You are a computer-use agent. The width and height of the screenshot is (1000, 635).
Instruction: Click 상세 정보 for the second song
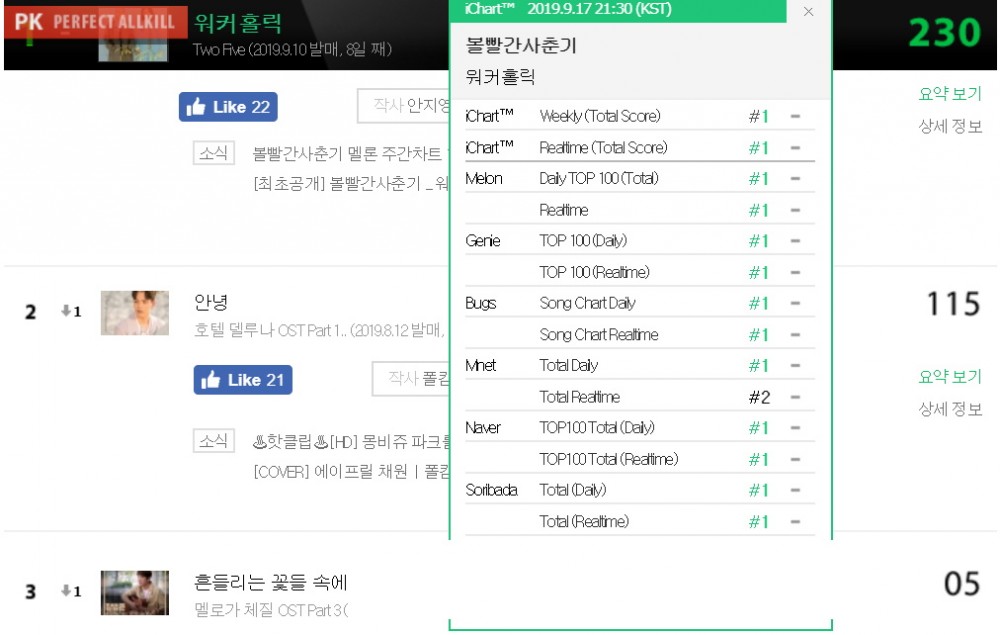(950, 409)
